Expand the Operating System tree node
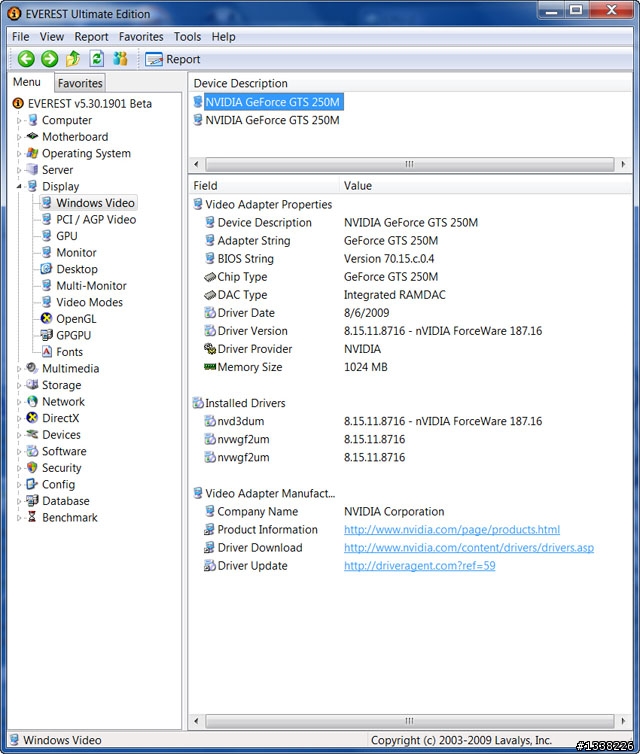 point(19,154)
